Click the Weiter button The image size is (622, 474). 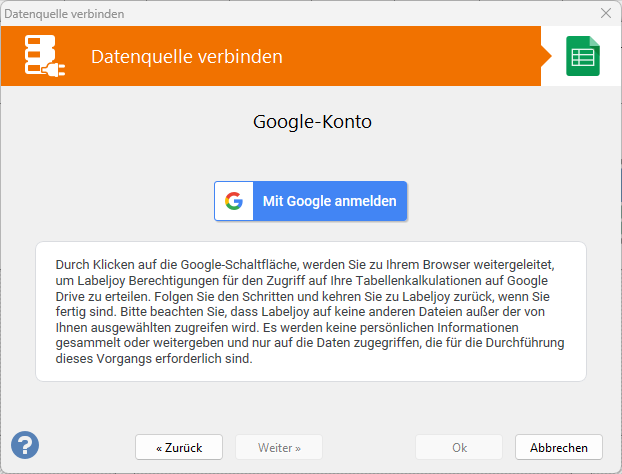pos(279,447)
